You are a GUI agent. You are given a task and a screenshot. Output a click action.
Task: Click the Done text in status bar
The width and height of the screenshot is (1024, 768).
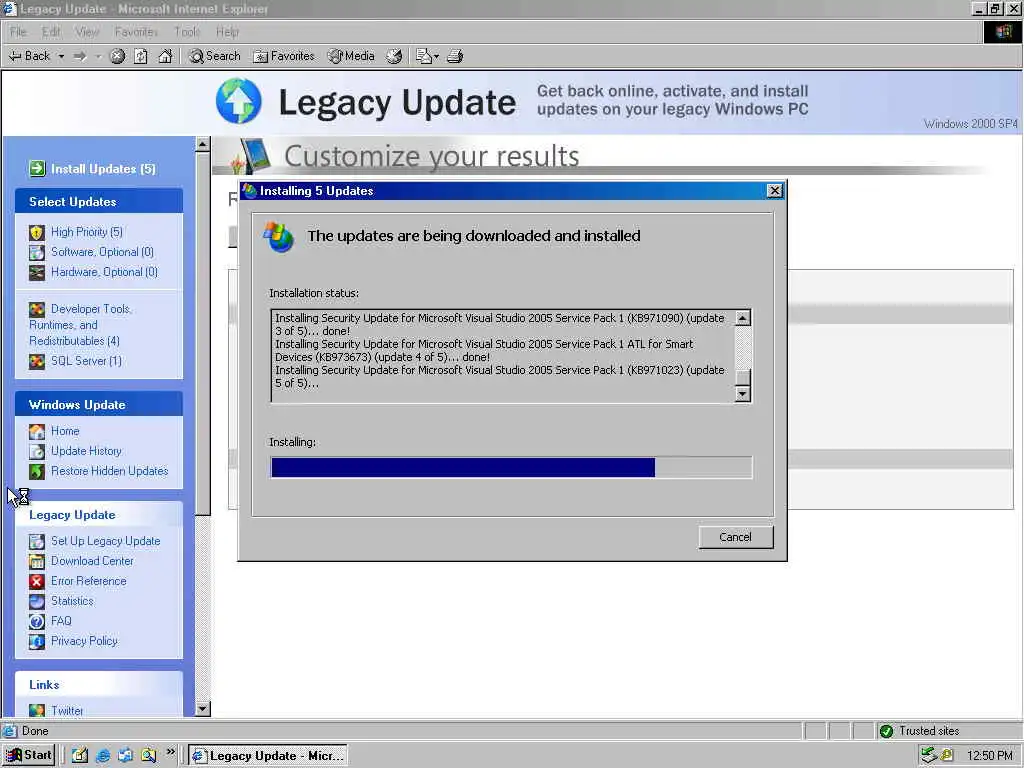tap(35, 731)
